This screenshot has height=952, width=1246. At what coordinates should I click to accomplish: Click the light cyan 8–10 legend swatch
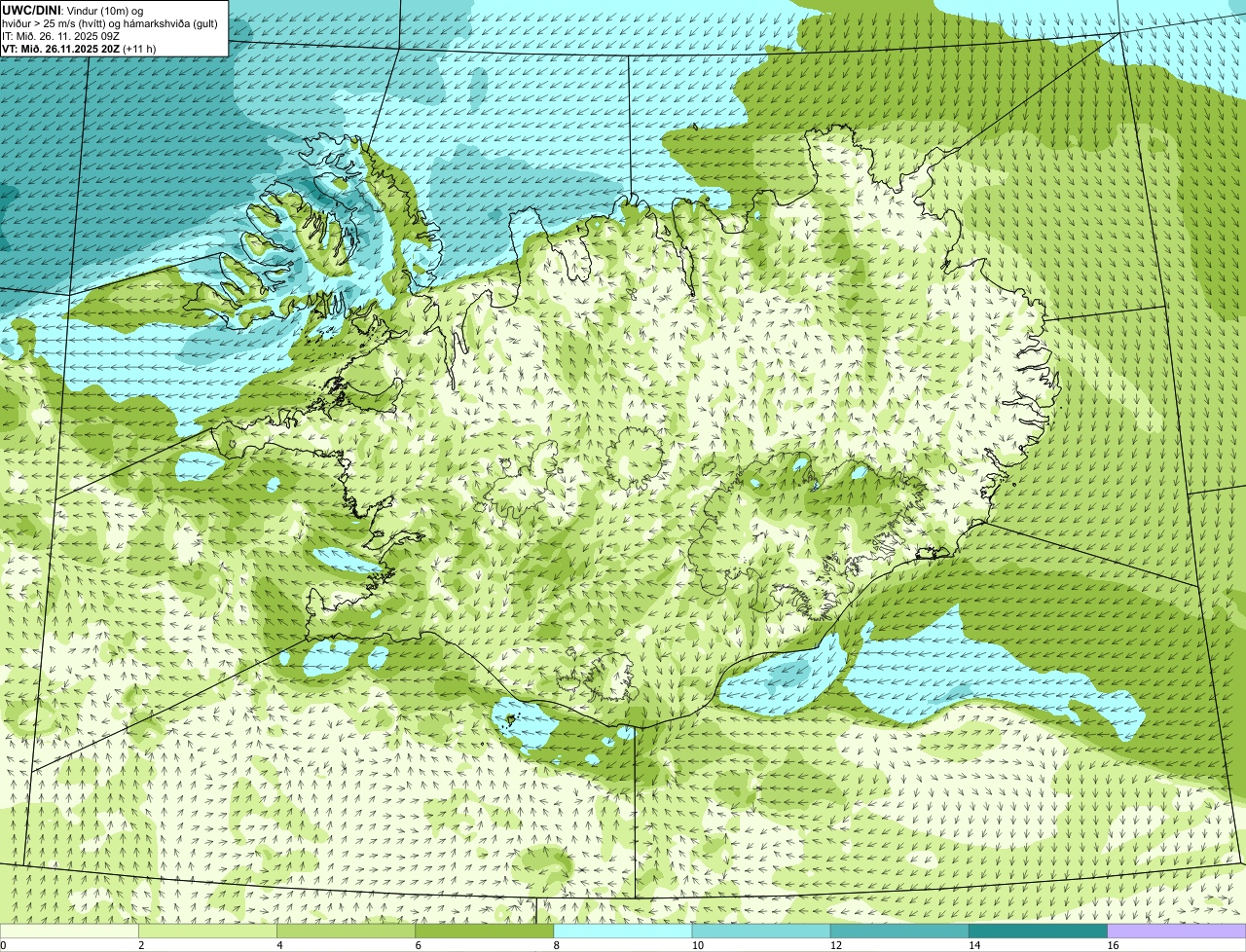tap(623, 932)
